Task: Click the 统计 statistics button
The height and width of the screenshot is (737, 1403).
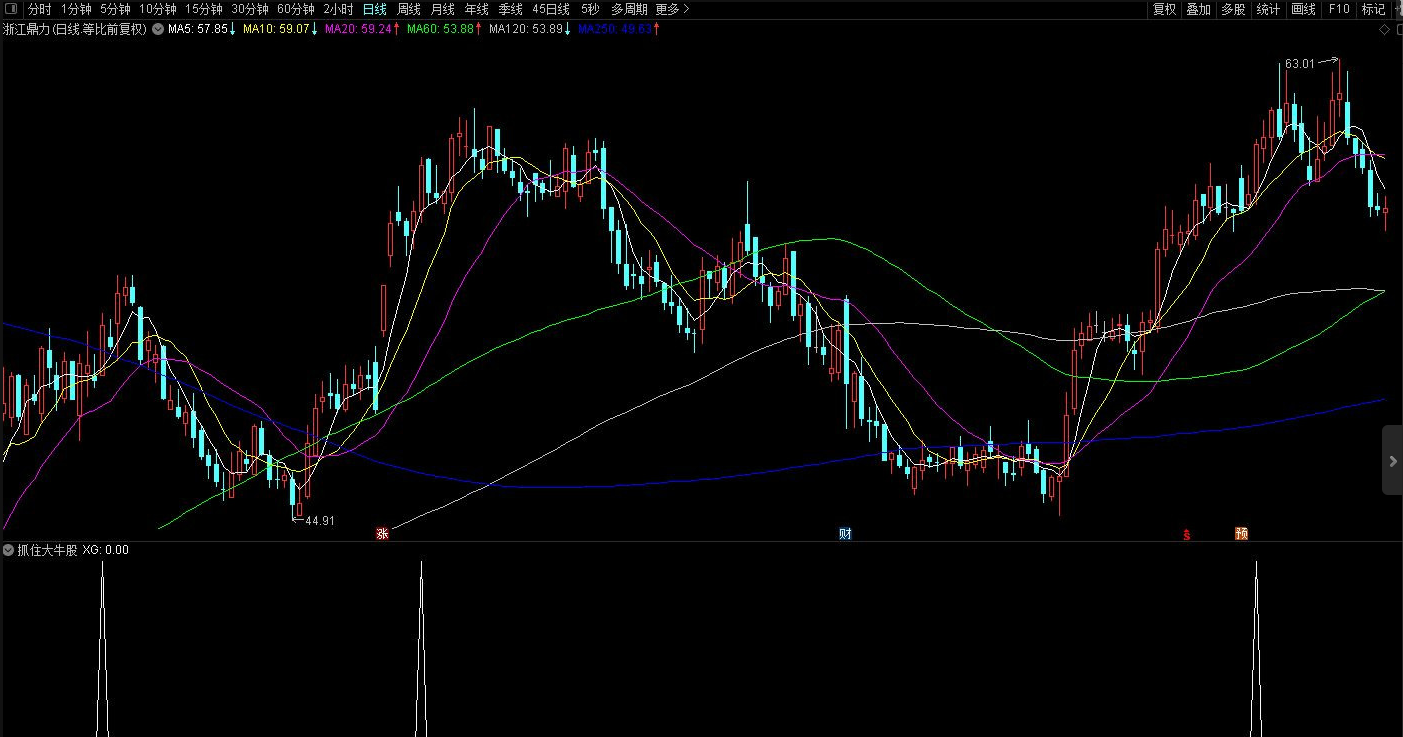Action: pos(1268,9)
